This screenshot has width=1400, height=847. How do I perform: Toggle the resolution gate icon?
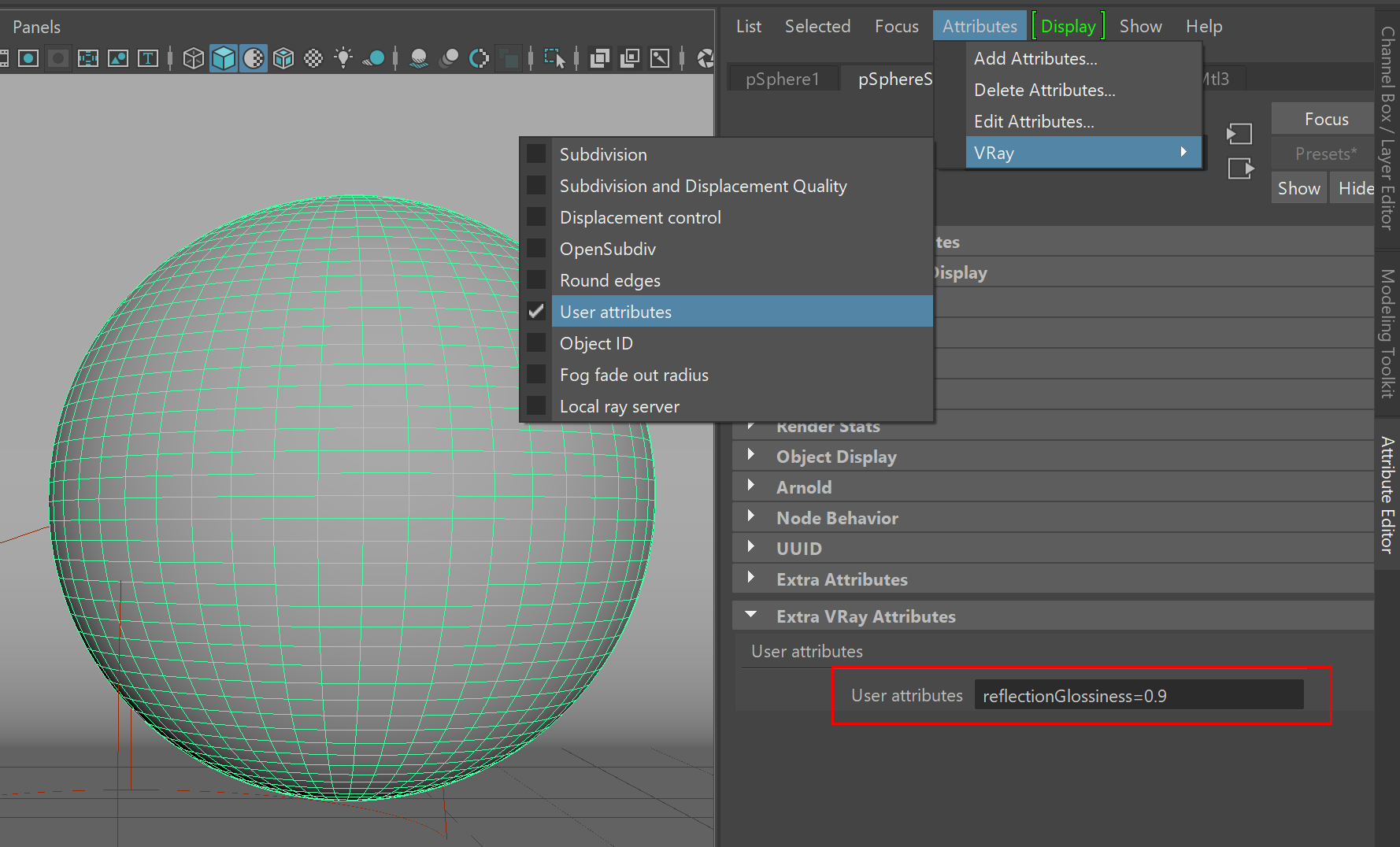pyautogui.click(x=28, y=58)
